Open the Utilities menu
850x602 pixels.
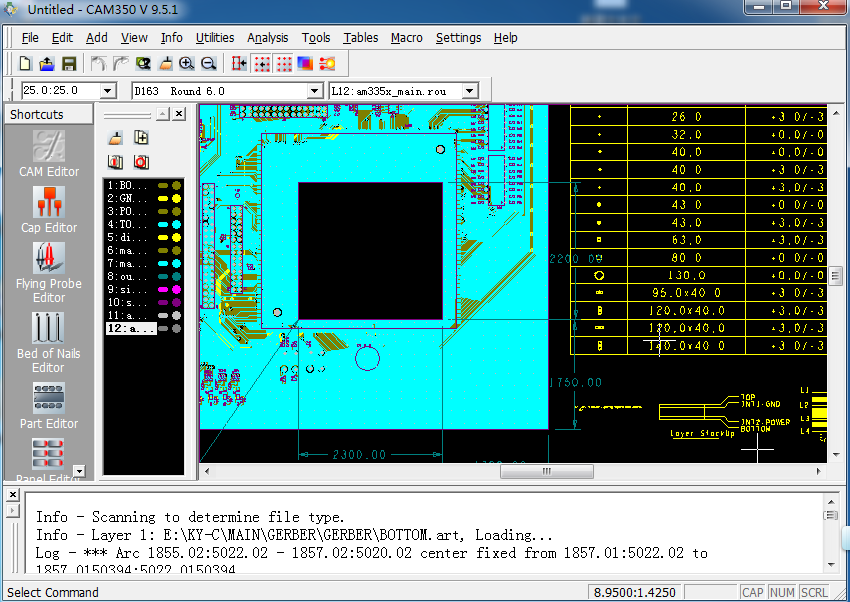coord(215,38)
